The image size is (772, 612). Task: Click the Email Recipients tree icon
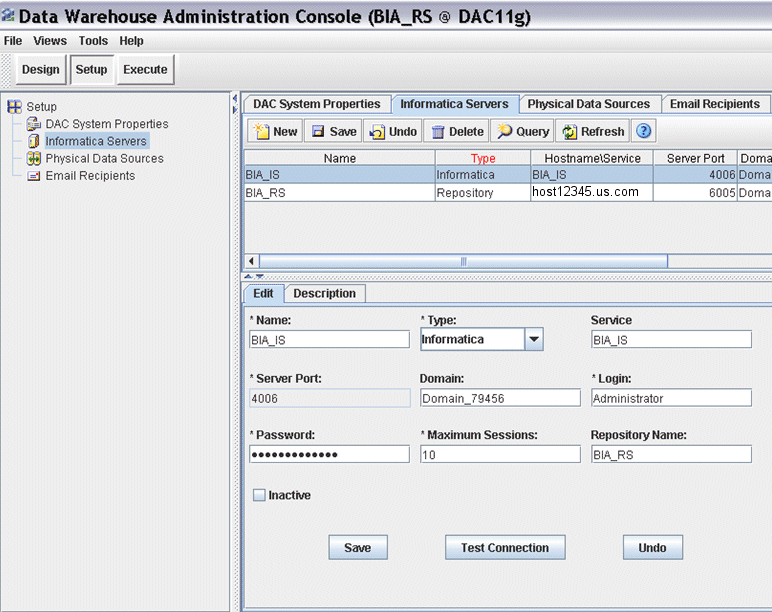pos(33,176)
